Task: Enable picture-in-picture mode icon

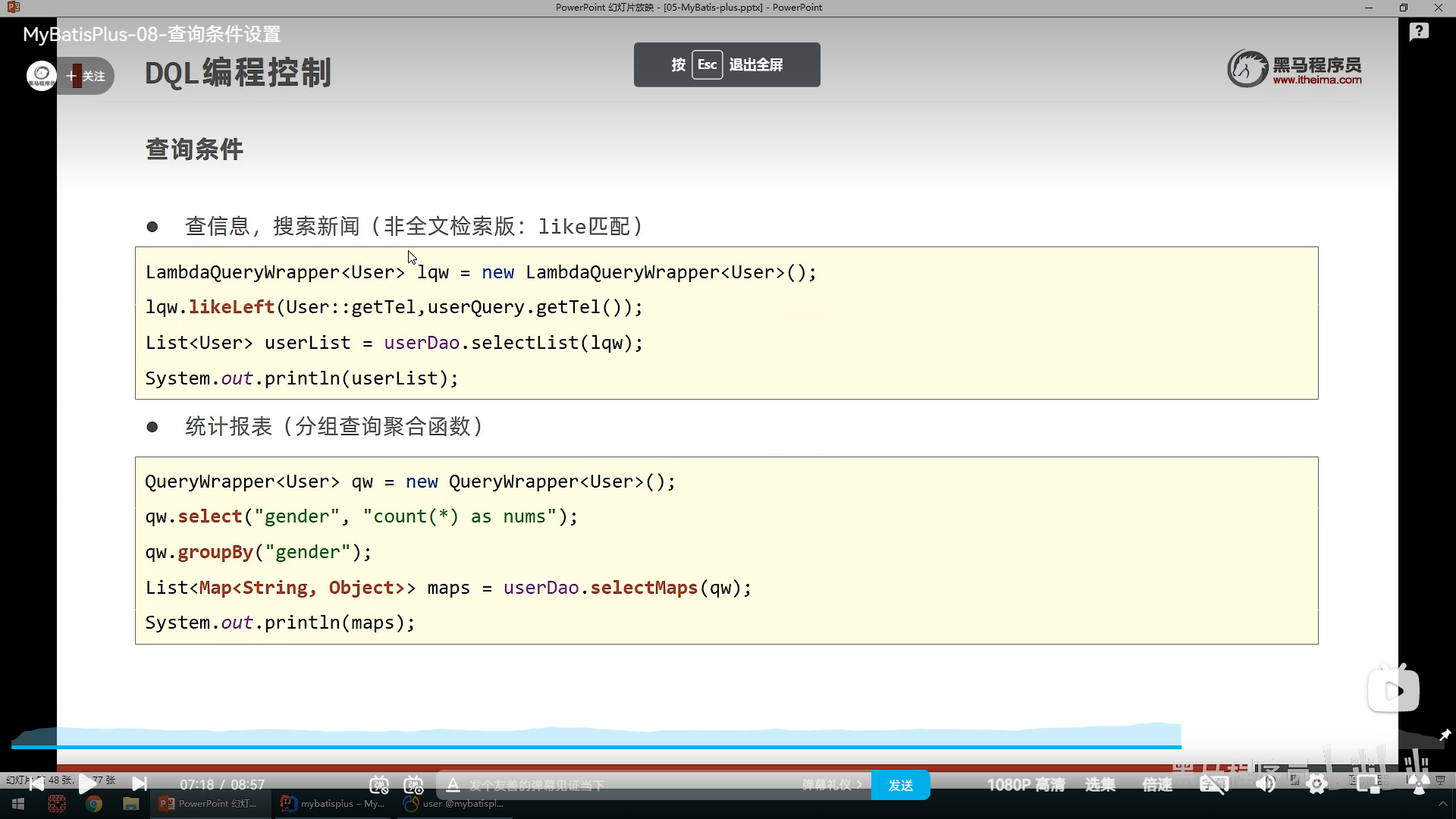Action: 1368,785
